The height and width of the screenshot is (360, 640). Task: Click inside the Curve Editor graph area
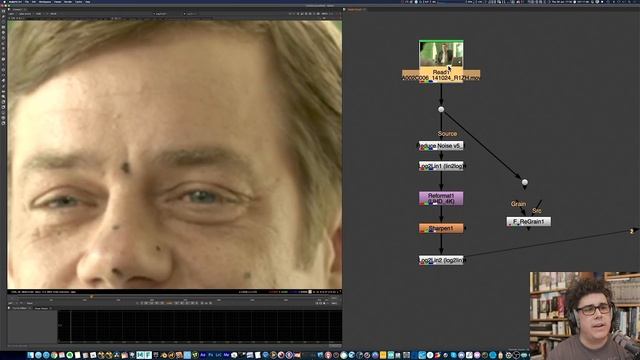coord(200,326)
